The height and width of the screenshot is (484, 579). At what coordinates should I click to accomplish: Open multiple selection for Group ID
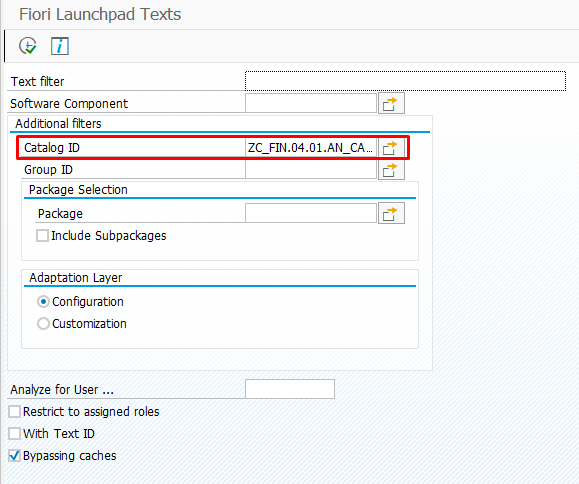click(x=391, y=170)
